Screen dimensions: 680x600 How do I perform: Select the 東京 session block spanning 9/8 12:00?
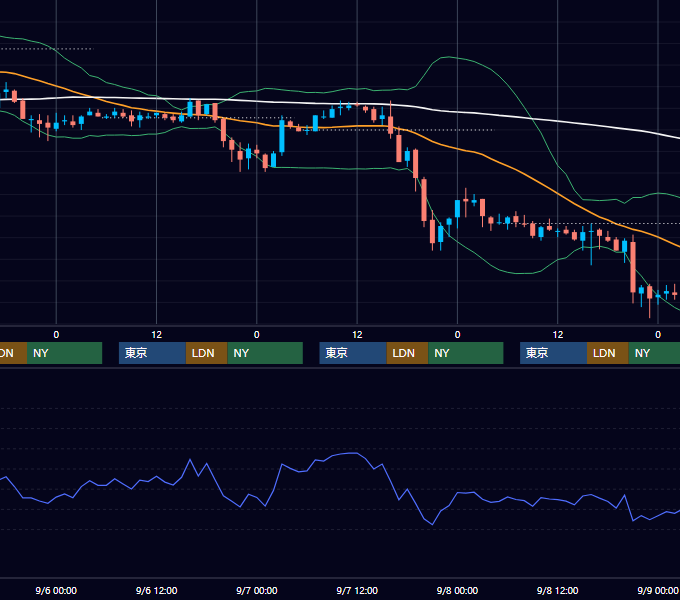pos(553,353)
